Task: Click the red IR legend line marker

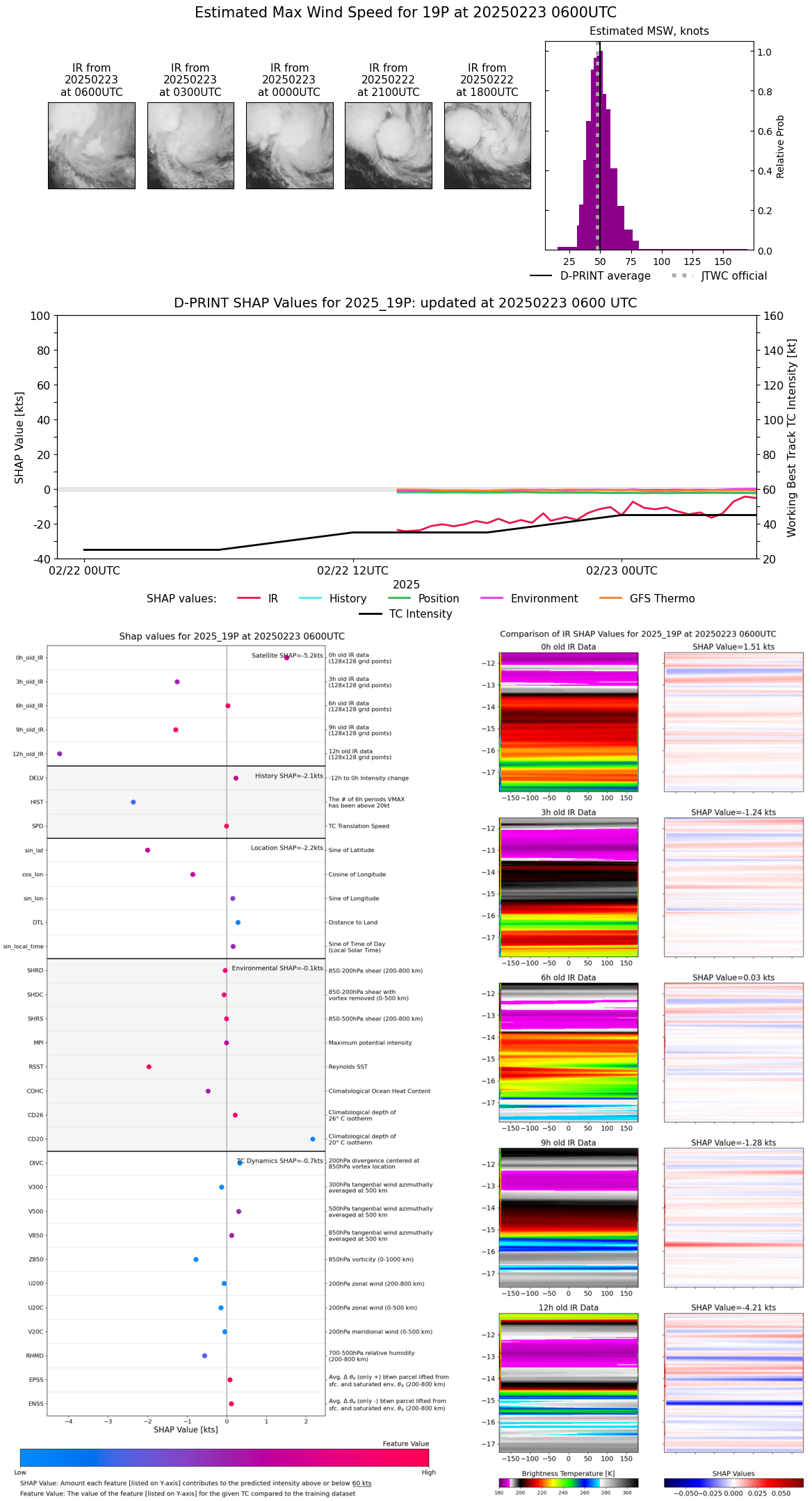Action: coord(249,598)
